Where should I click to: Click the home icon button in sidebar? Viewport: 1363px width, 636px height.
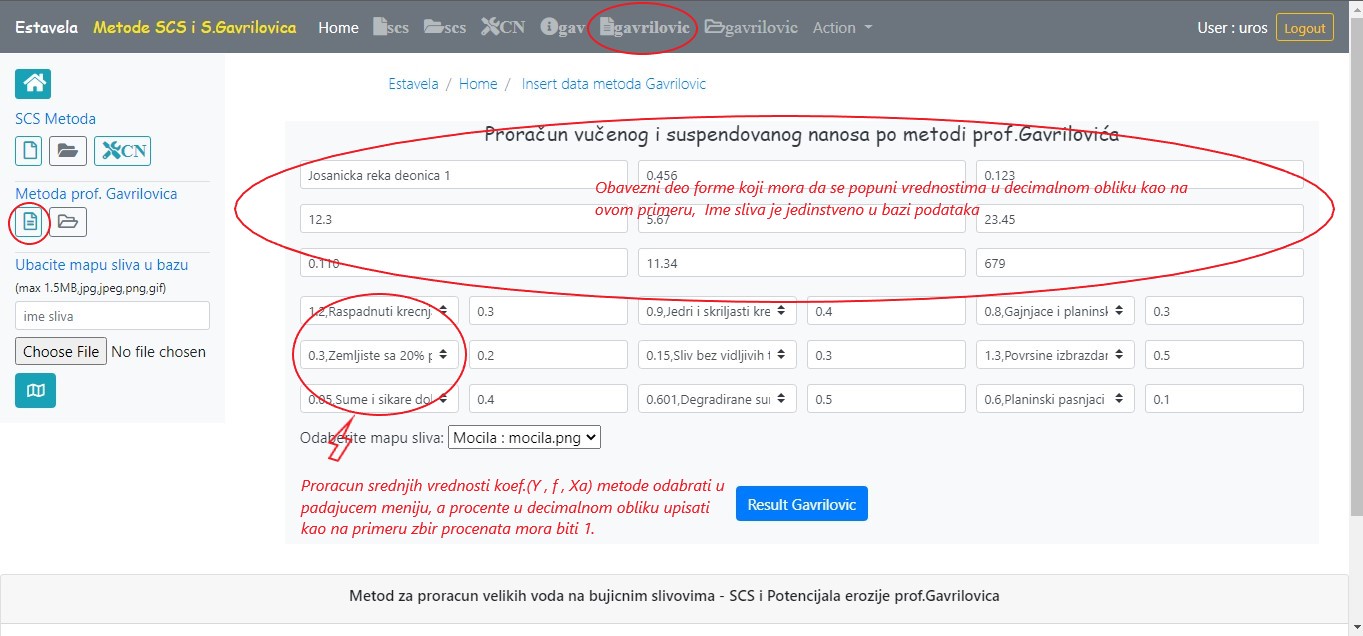tap(33, 84)
